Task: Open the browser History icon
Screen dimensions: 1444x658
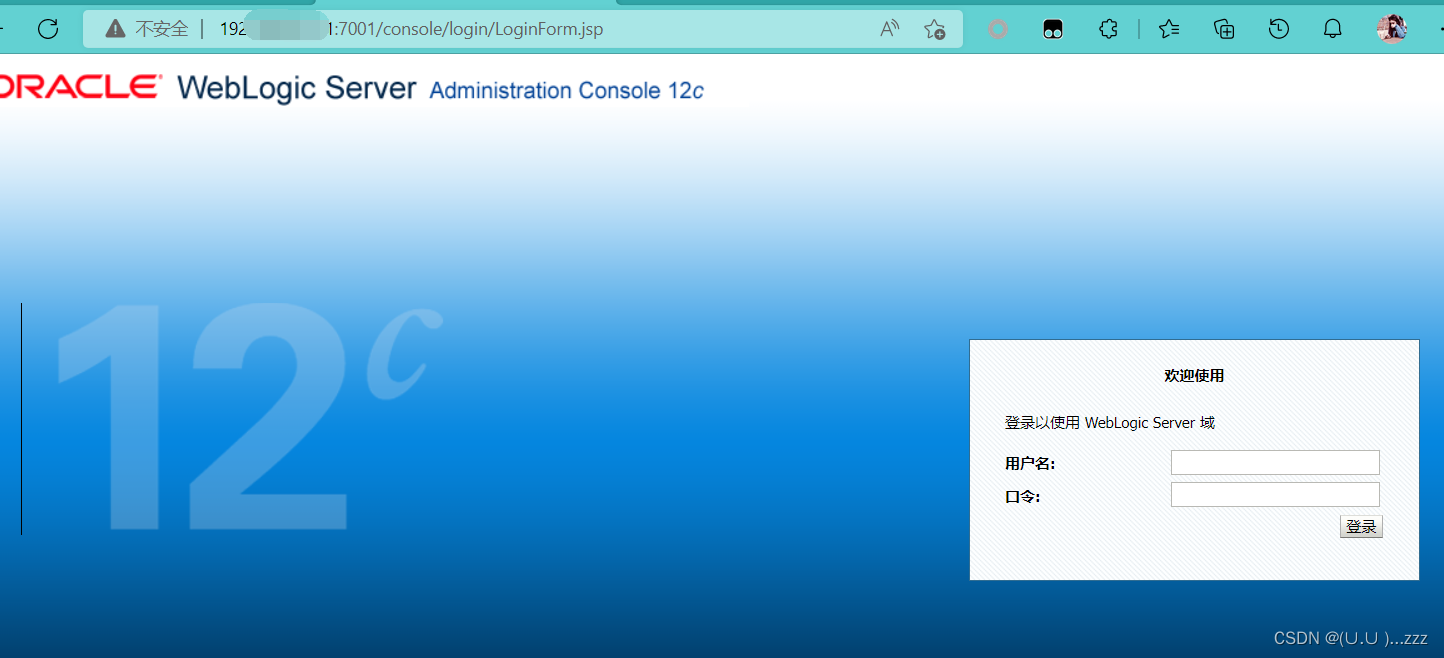Action: coord(1278,29)
